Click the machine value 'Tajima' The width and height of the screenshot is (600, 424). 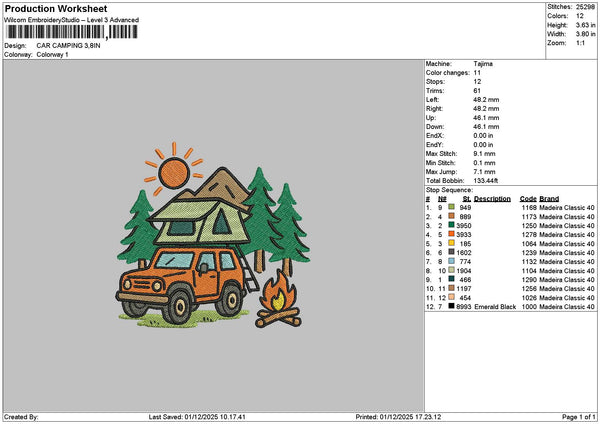pos(483,64)
